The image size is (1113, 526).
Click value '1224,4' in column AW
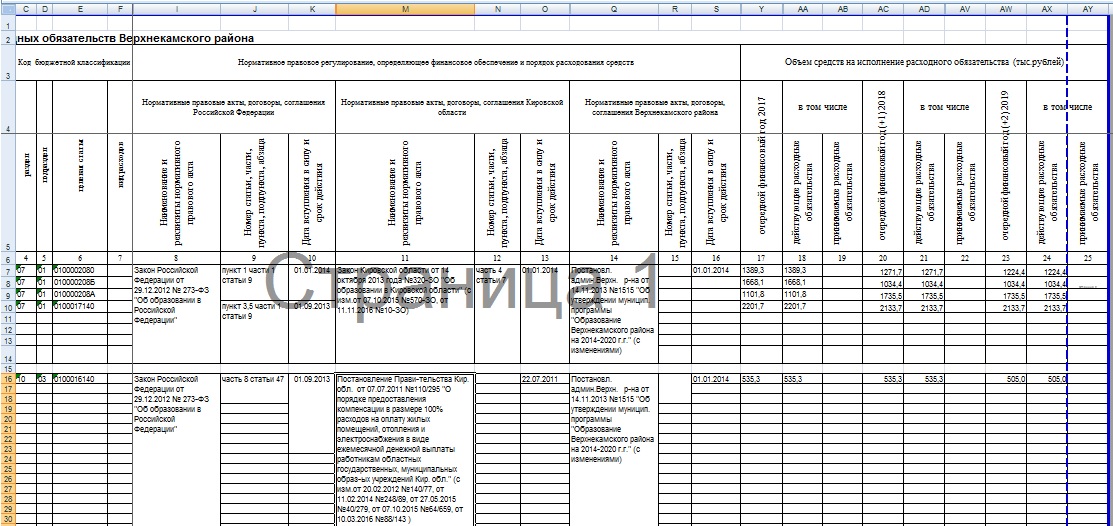(1005, 272)
